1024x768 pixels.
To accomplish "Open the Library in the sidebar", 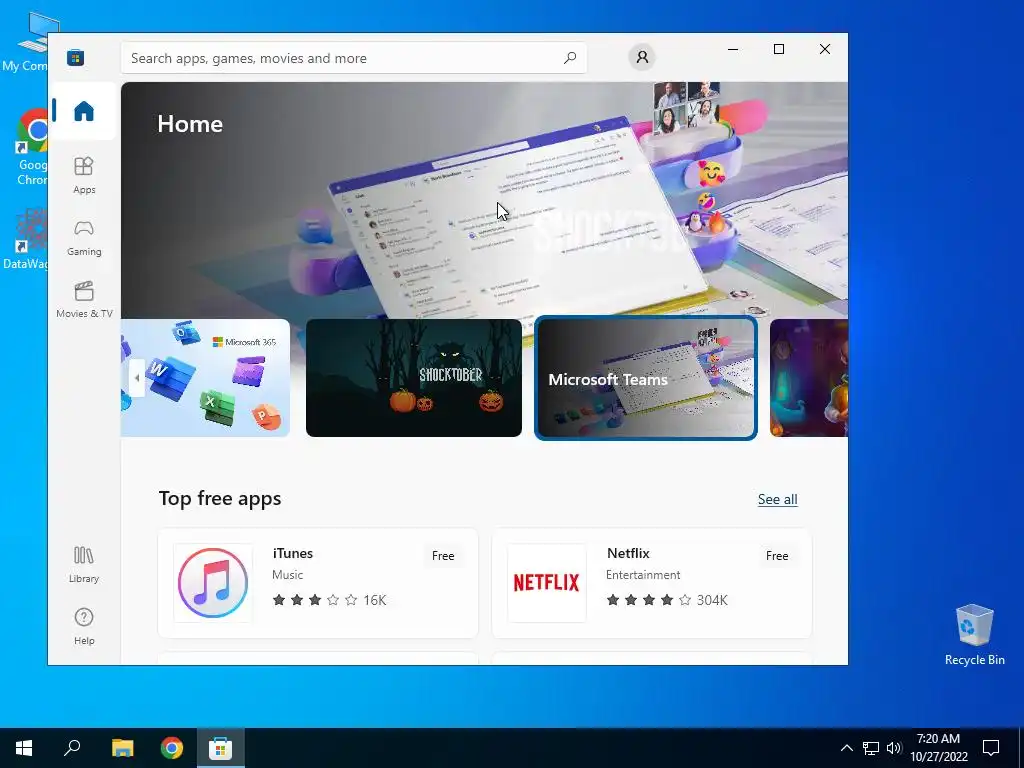I will [x=84, y=564].
